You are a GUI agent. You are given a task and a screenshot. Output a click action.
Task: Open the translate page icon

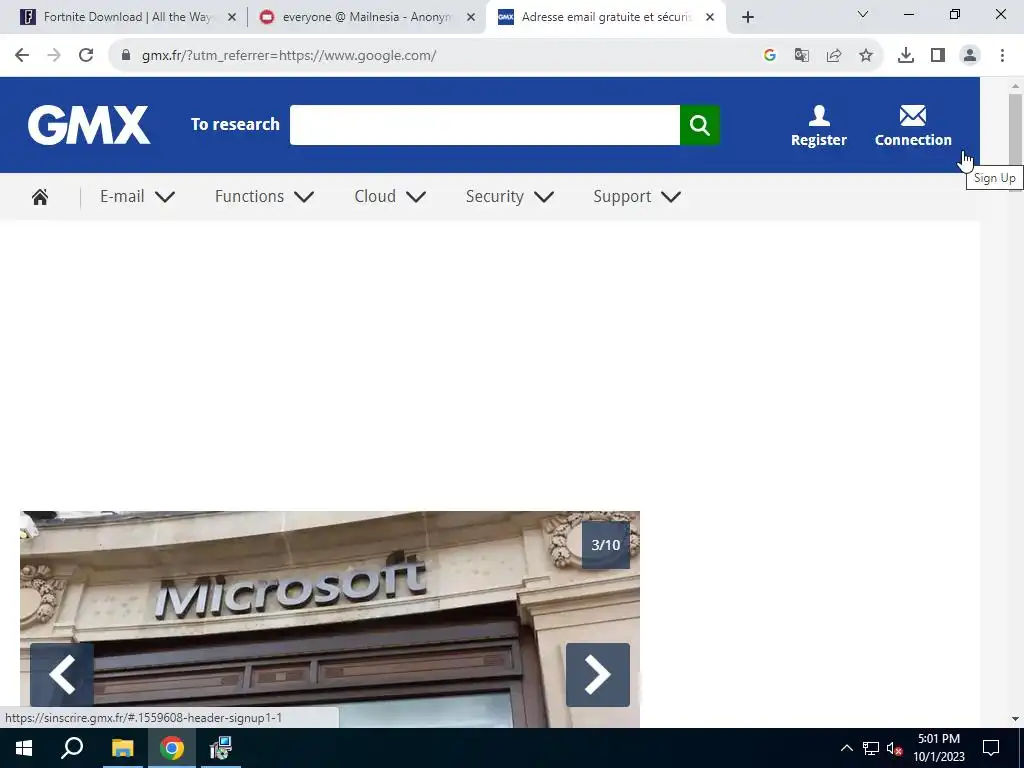801,56
